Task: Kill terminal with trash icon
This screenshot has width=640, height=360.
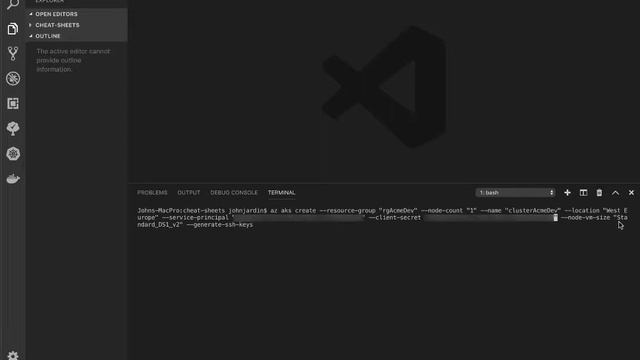Action: [599, 193]
